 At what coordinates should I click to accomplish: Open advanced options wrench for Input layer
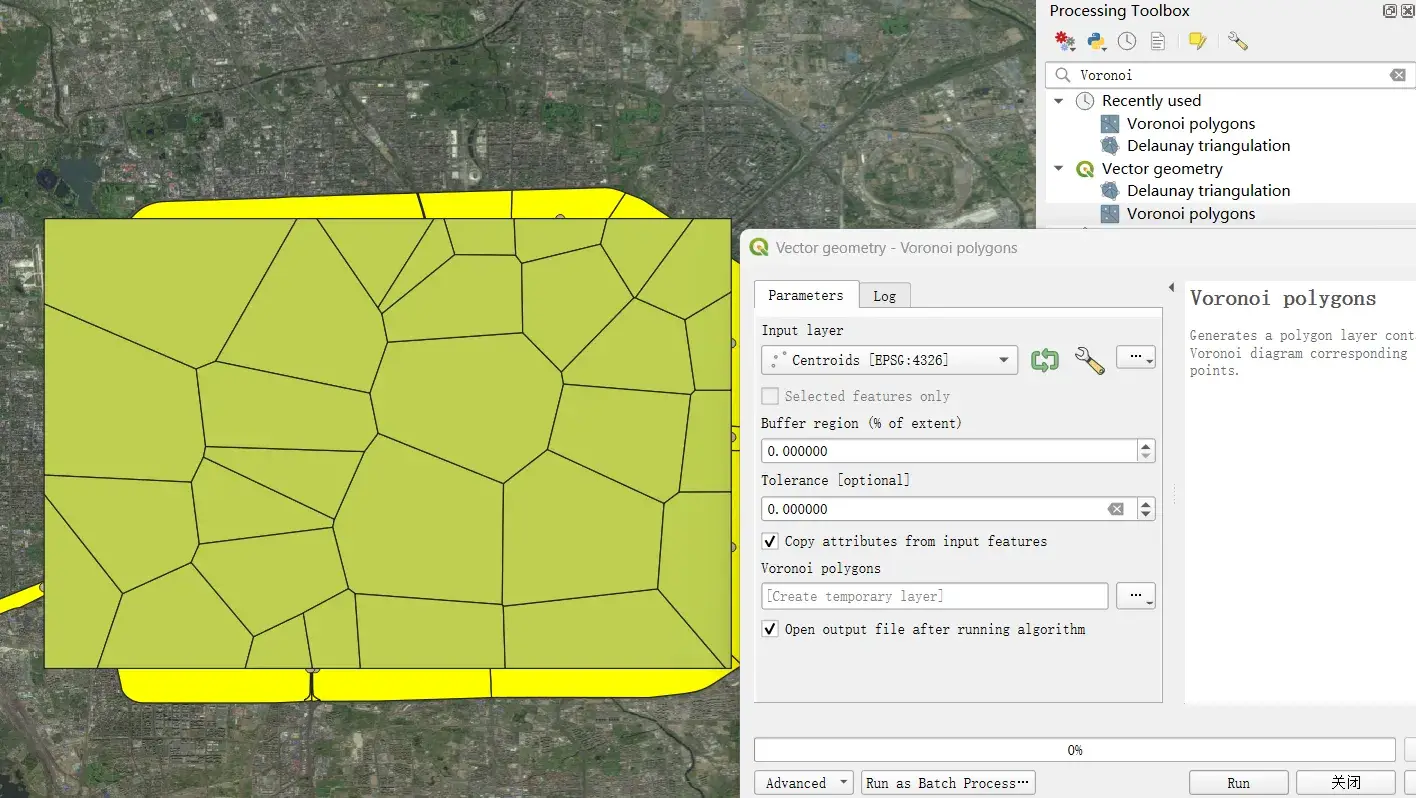(x=1089, y=360)
